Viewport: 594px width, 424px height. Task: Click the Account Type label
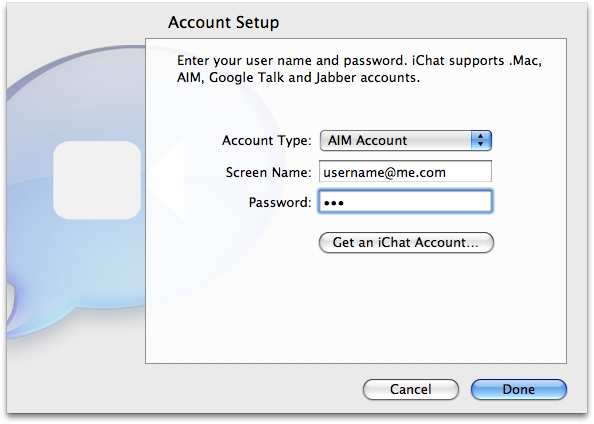pyautogui.click(x=267, y=141)
